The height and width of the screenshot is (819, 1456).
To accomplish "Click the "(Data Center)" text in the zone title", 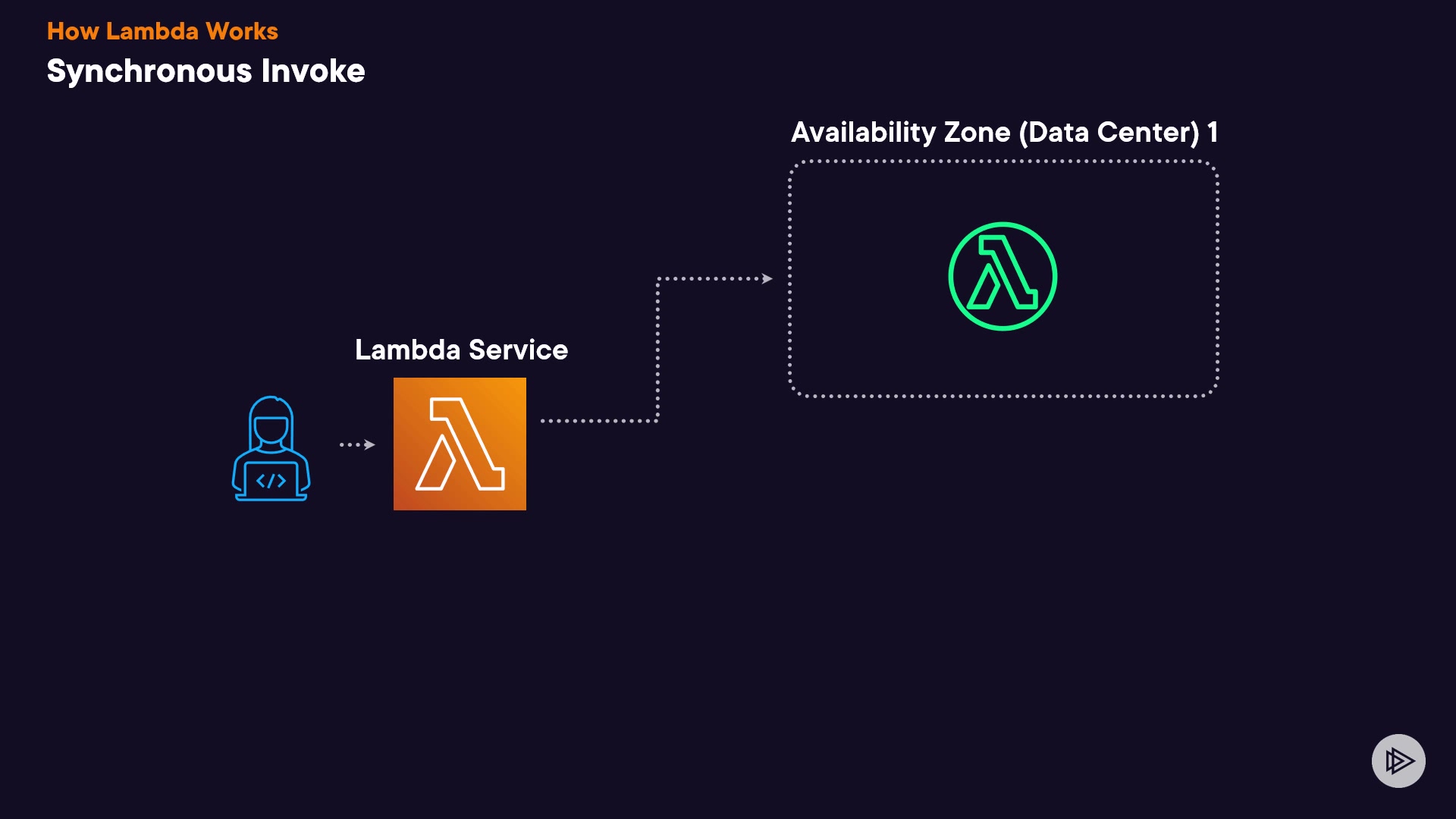I will pos(1109,133).
